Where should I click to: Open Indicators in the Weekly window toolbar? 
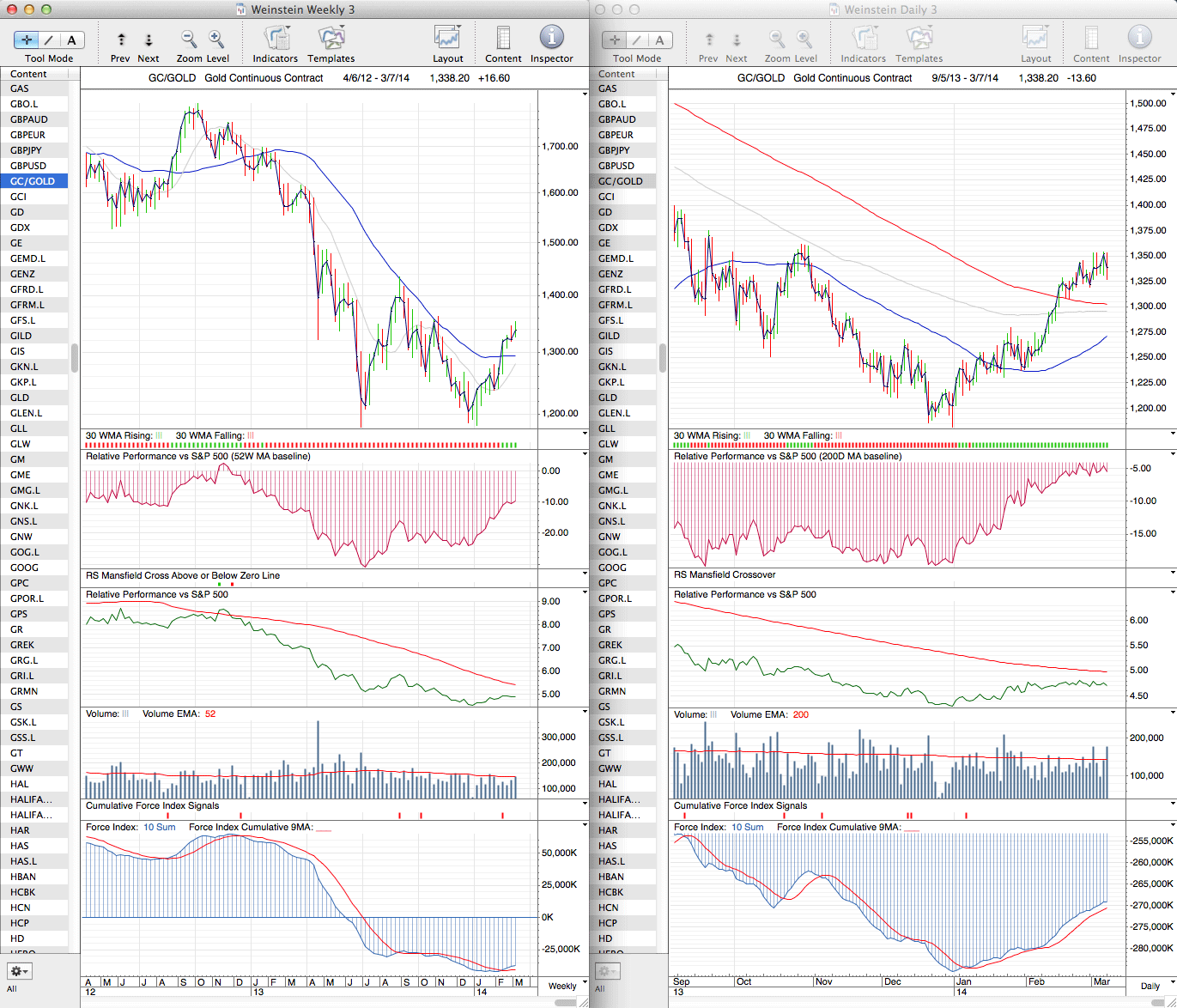pyautogui.click(x=275, y=39)
